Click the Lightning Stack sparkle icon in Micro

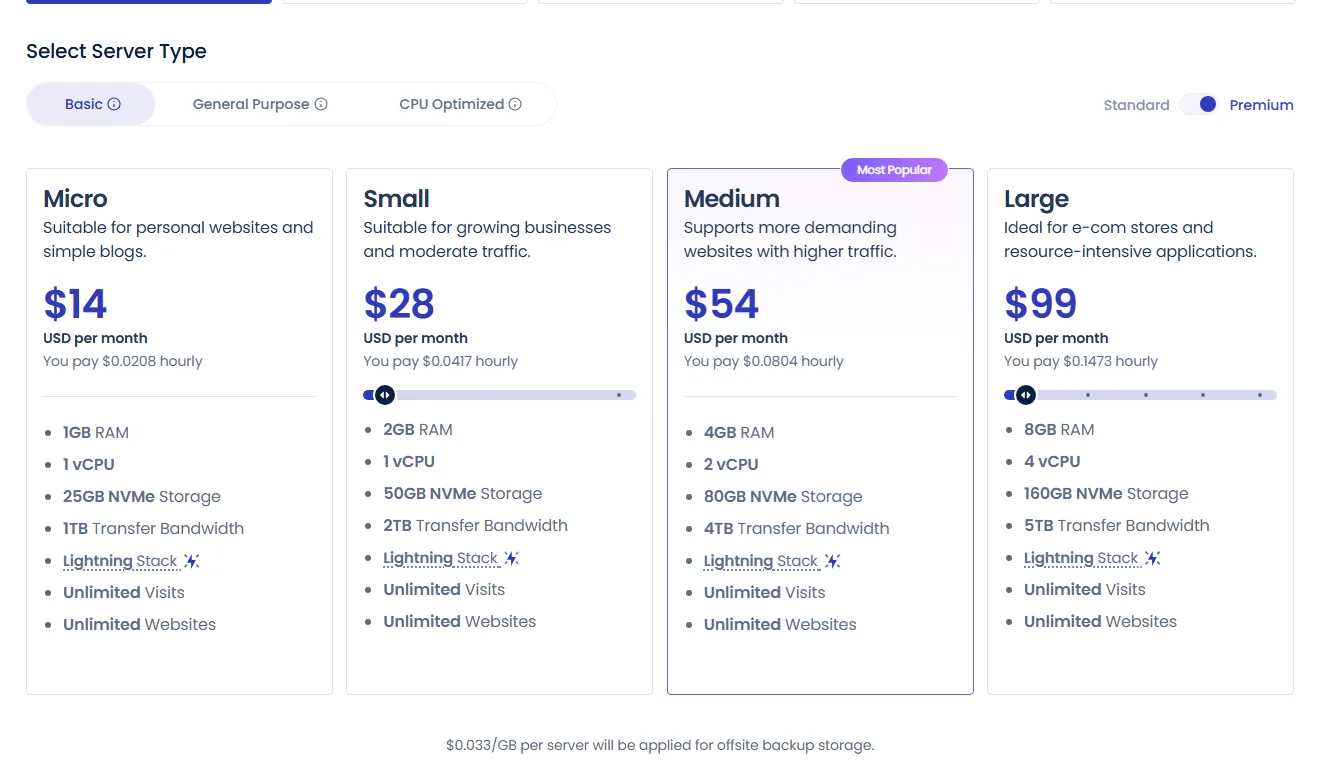[192, 561]
